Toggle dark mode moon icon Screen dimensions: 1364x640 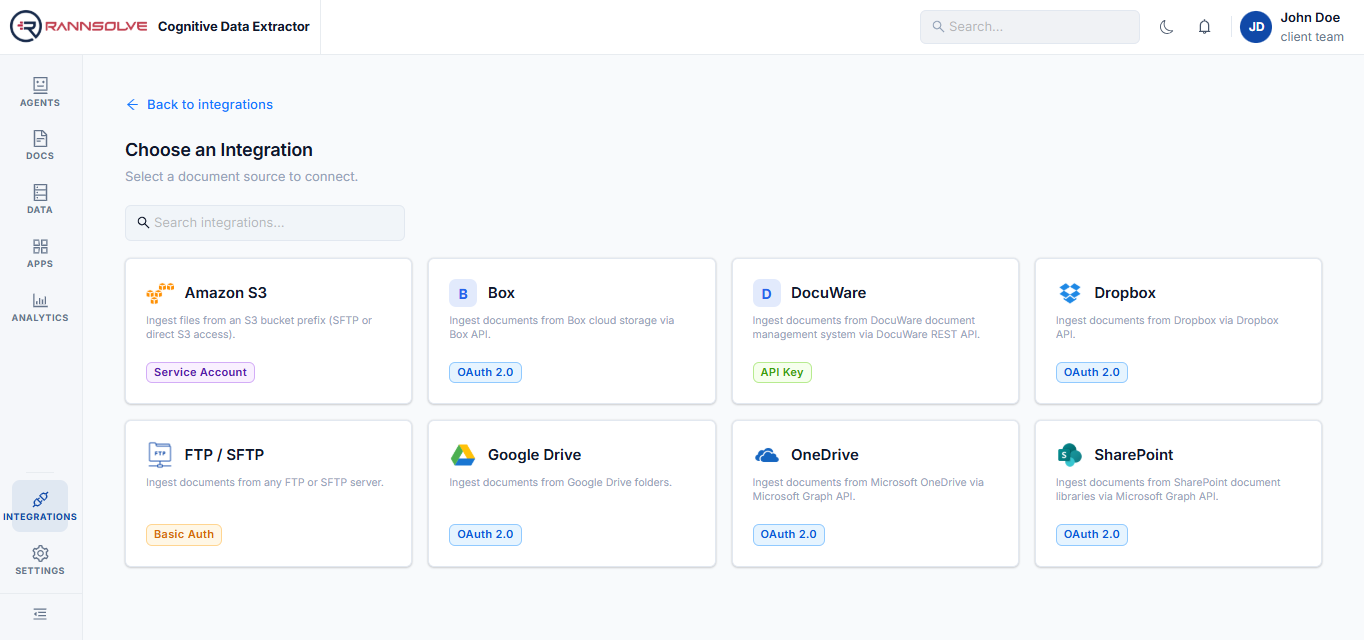click(x=1166, y=27)
